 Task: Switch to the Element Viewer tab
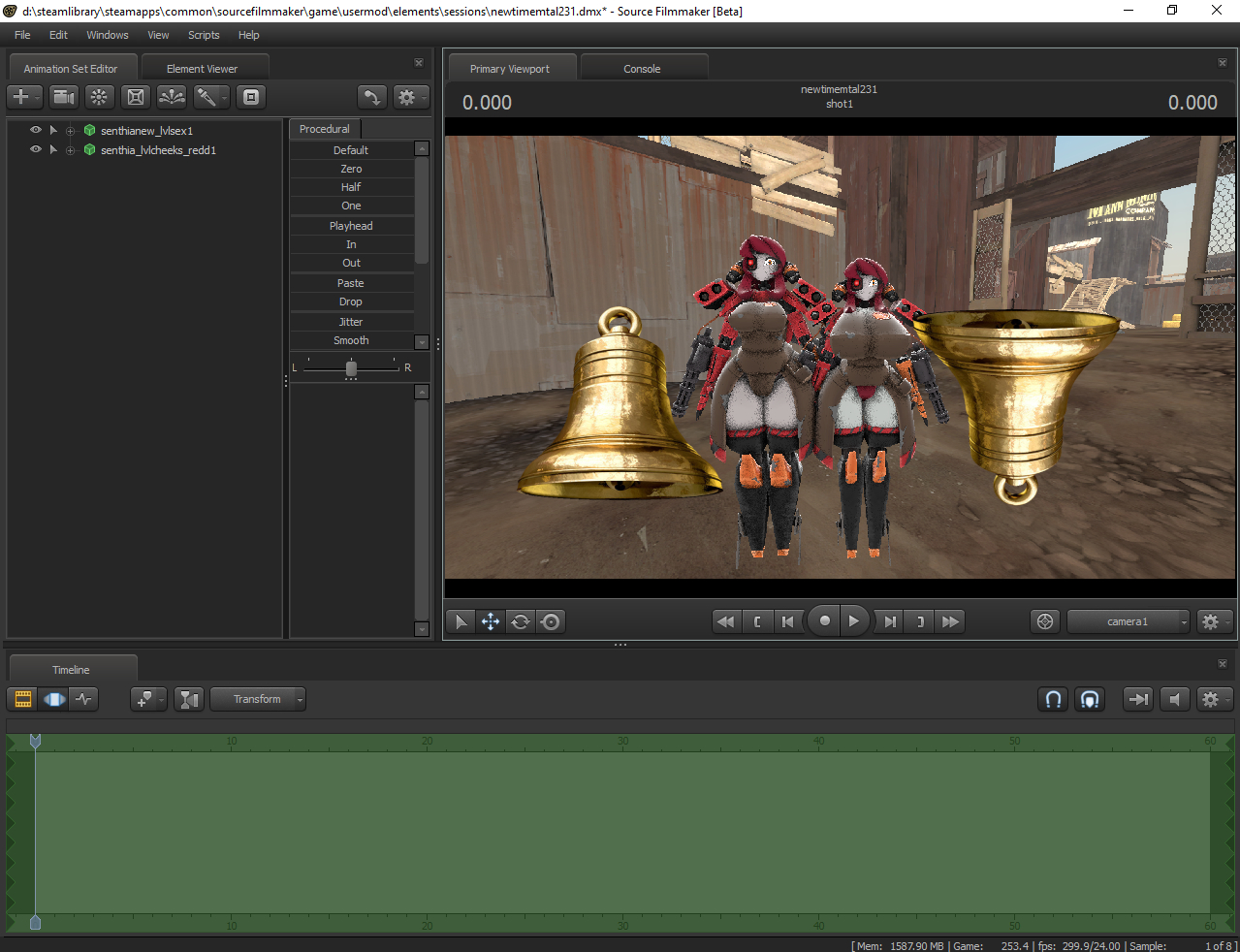(202, 69)
